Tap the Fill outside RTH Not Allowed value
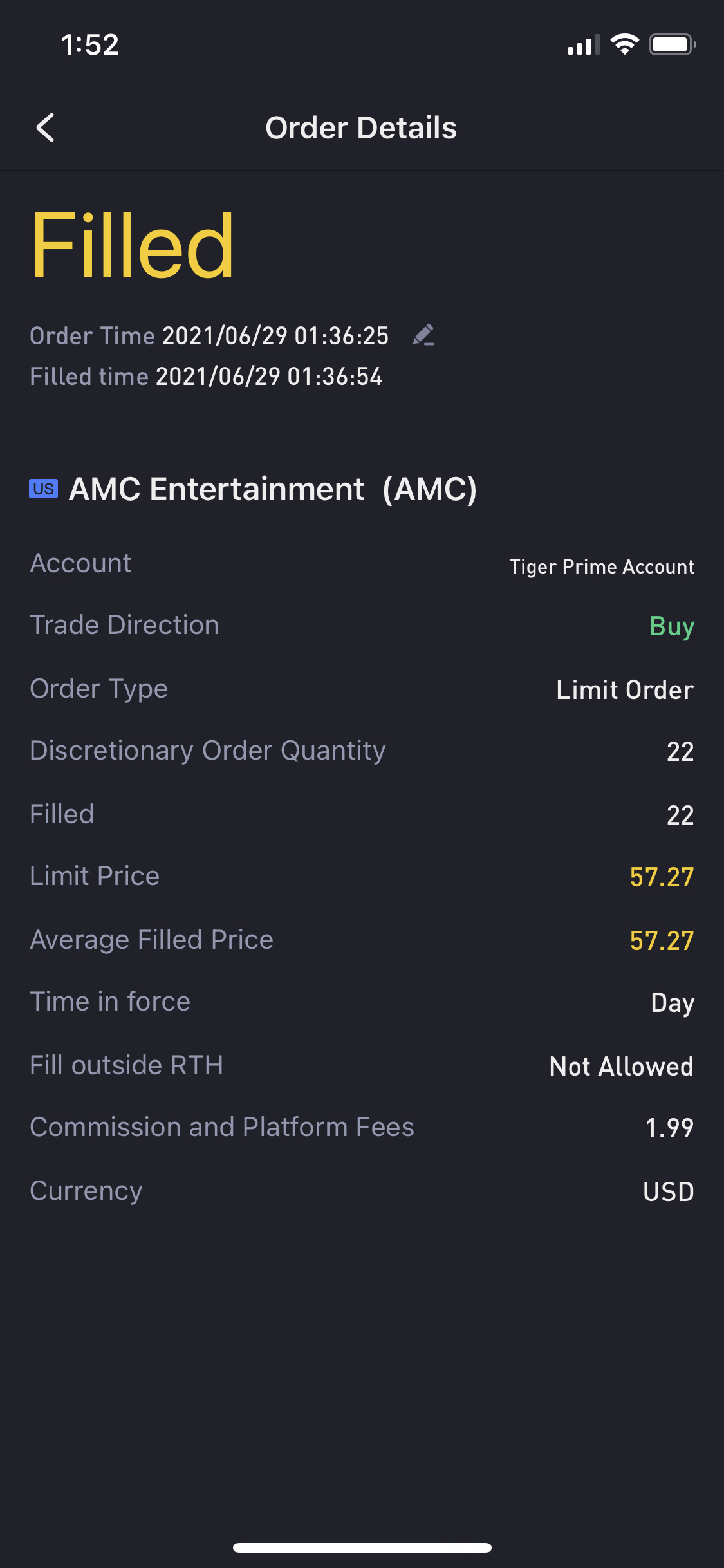Image resolution: width=724 pixels, height=1568 pixels. (621, 1067)
